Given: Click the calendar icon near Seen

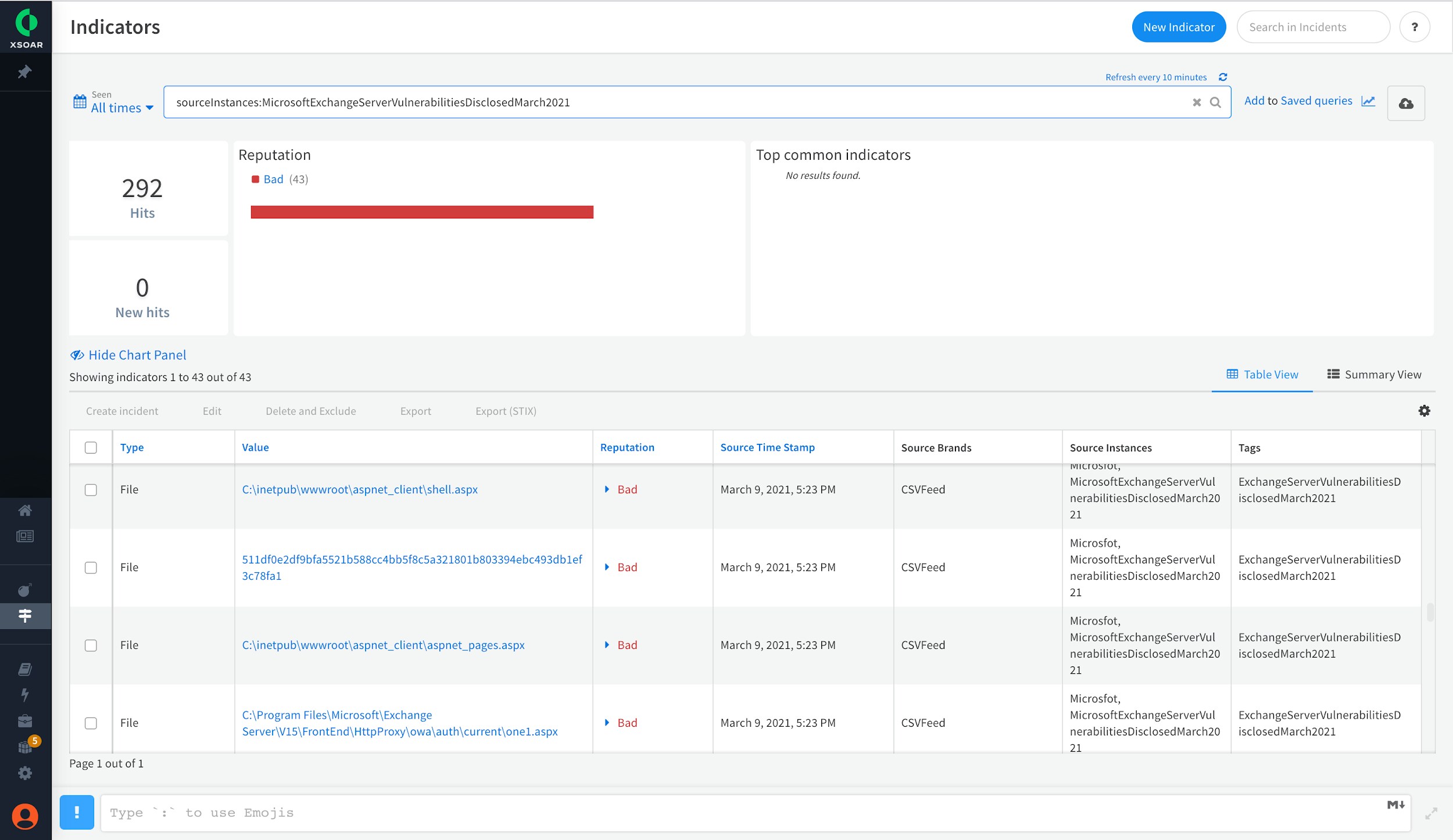Looking at the screenshot, I should 80,102.
